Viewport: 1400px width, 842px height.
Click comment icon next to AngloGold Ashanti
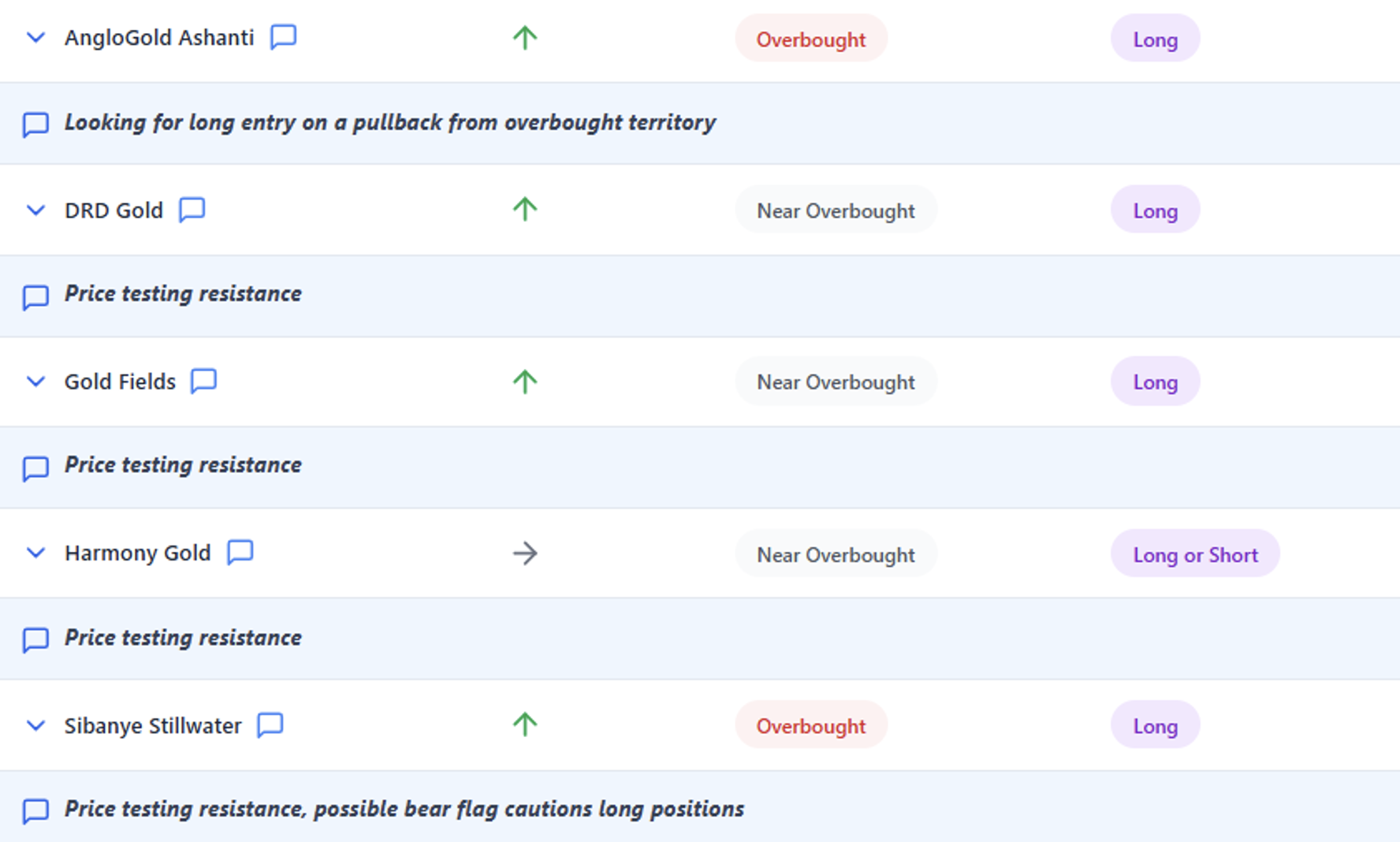[x=283, y=37]
